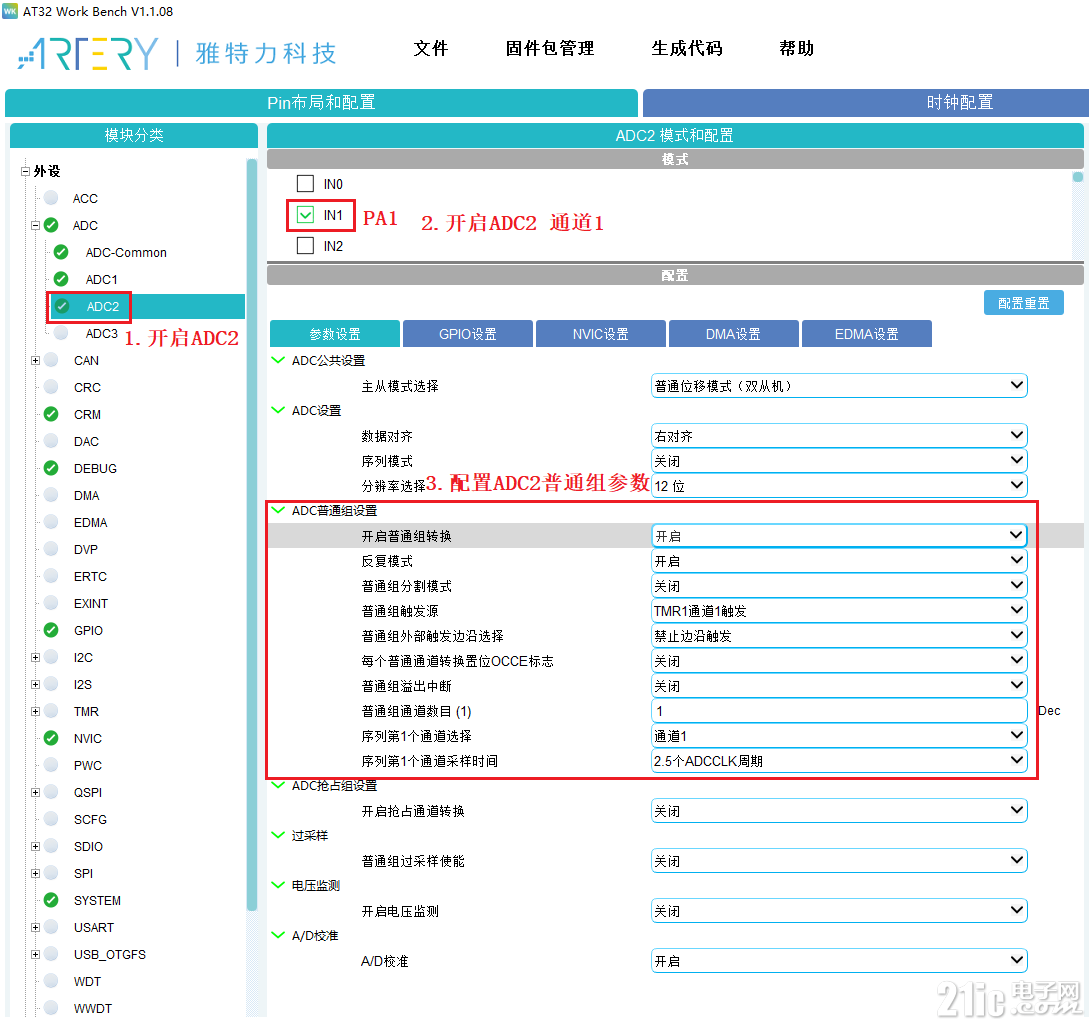1091x1024 pixels.
Task: Select USB_OTGFS in the module tree
Action: coord(110,954)
